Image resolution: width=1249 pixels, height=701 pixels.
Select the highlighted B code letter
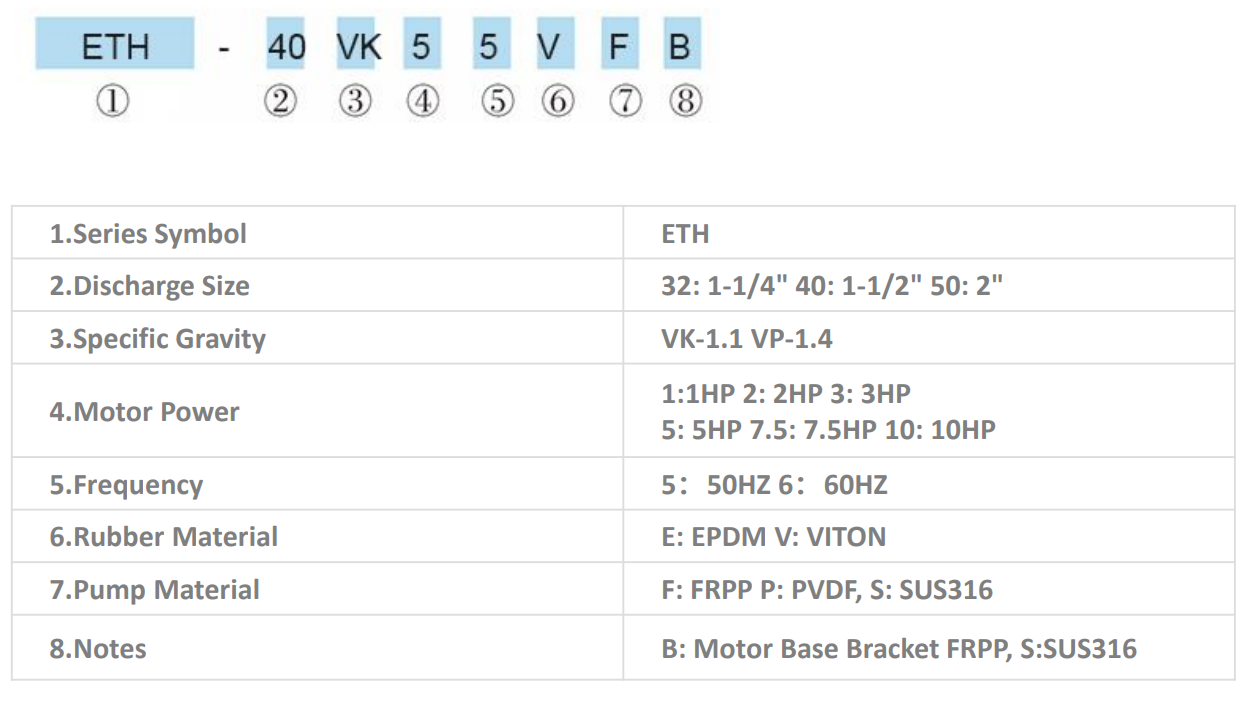click(679, 47)
